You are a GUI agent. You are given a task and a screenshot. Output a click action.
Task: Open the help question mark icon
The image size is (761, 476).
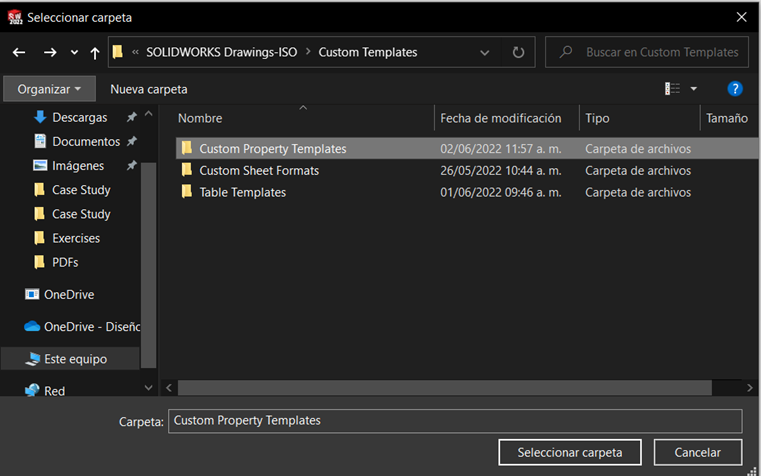tap(735, 89)
